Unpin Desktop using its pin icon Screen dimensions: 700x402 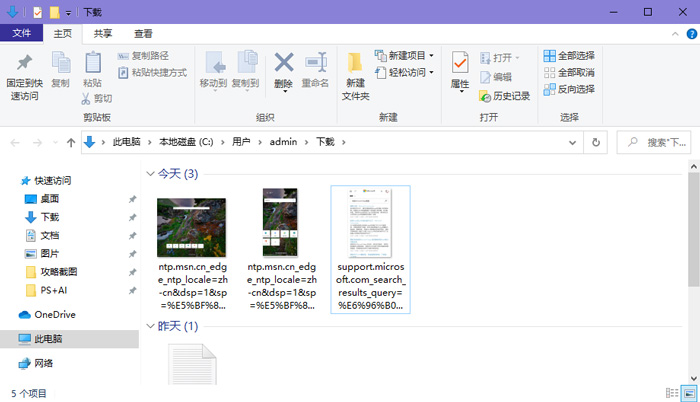click(x=132, y=199)
